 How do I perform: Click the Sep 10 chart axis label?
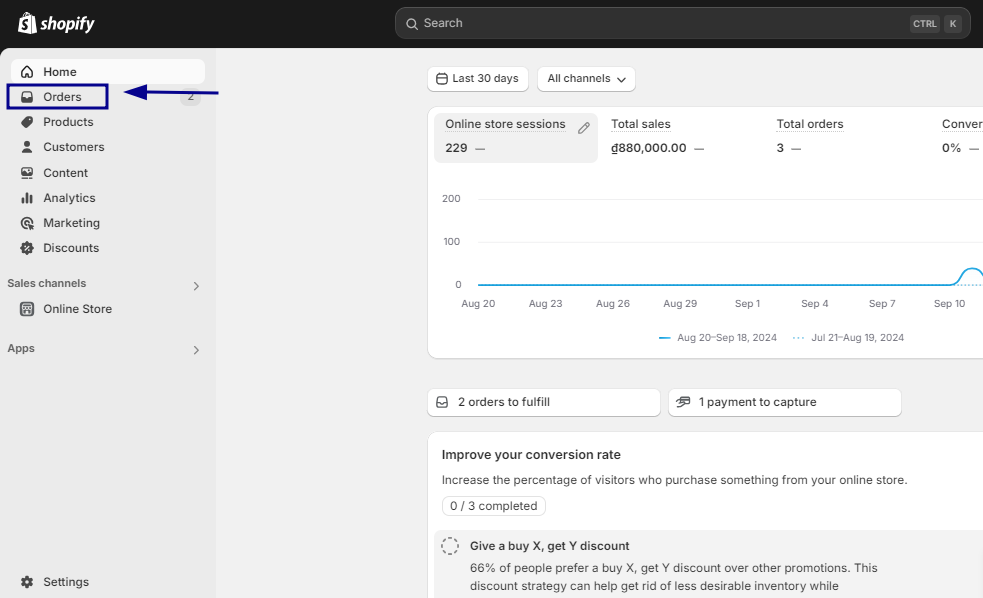[x=949, y=303]
